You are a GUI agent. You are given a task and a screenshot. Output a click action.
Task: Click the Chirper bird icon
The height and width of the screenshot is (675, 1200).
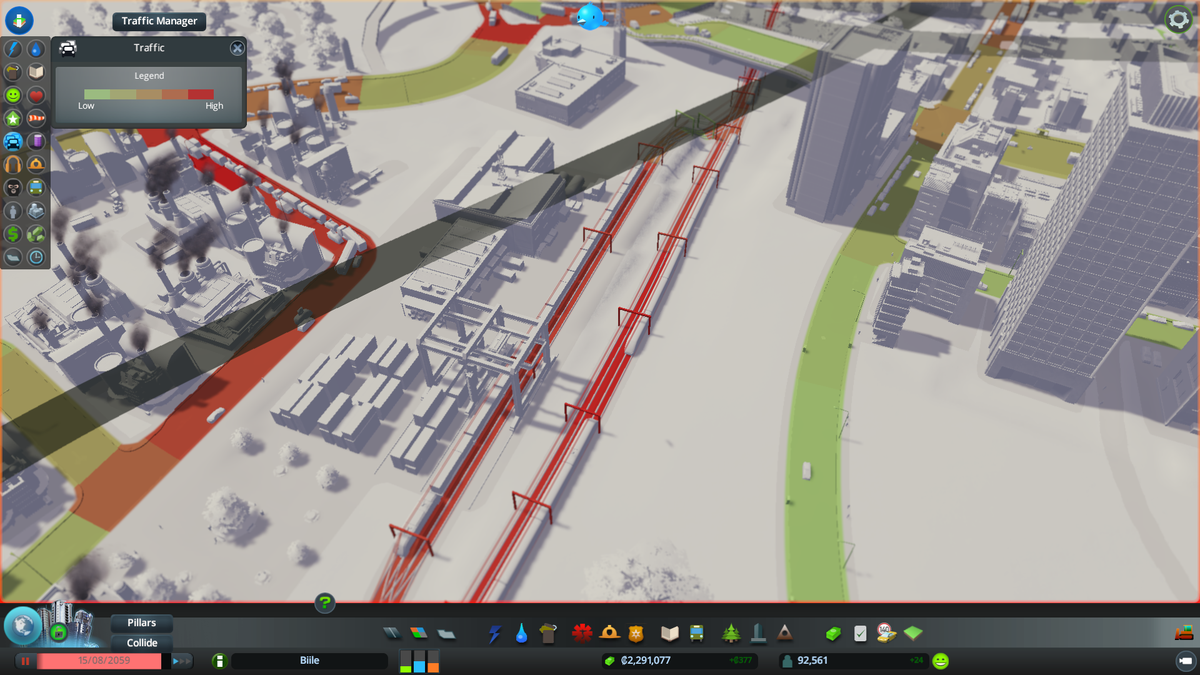pyautogui.click(x=590, y=16)
